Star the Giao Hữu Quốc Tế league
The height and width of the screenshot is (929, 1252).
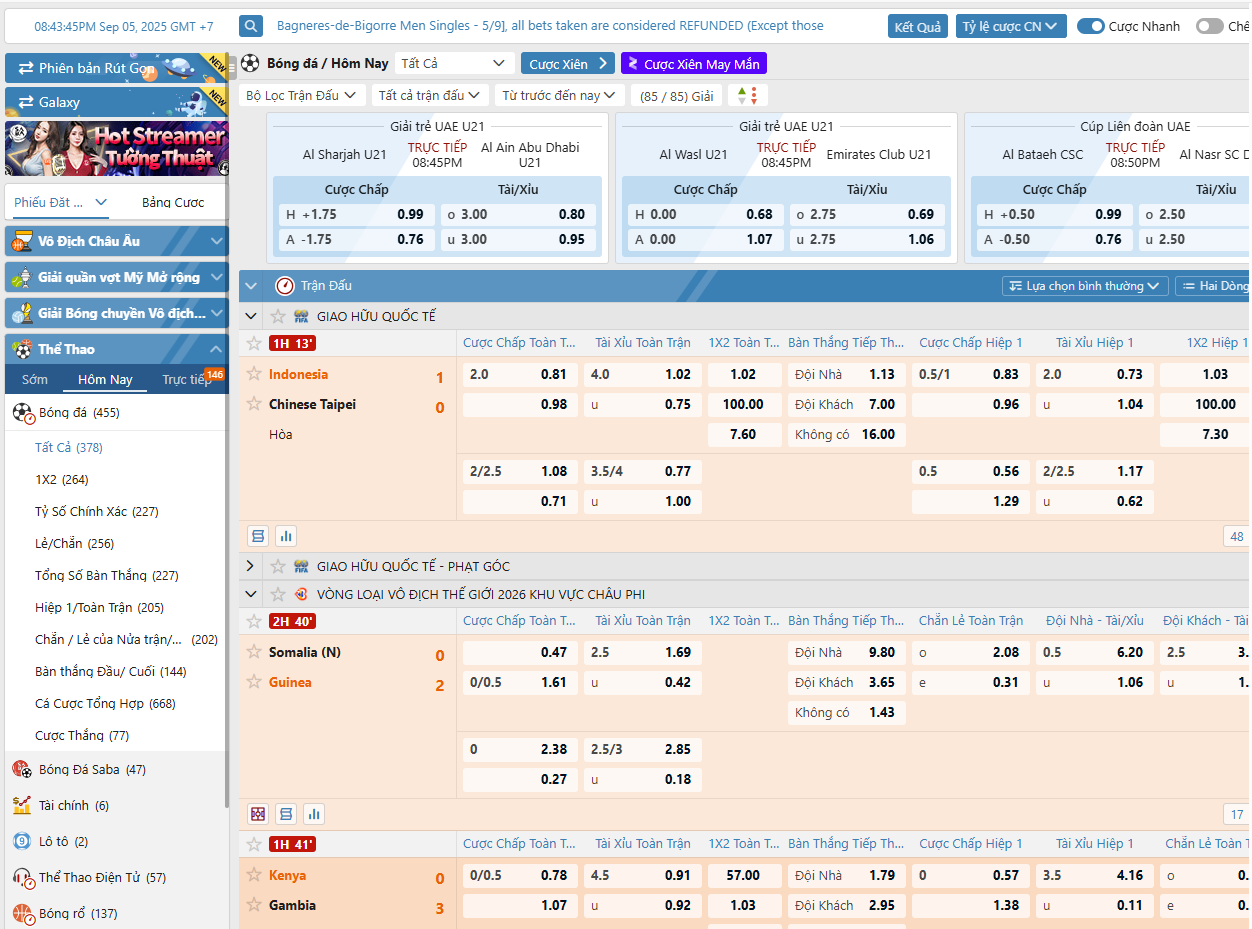click(279, 316)
